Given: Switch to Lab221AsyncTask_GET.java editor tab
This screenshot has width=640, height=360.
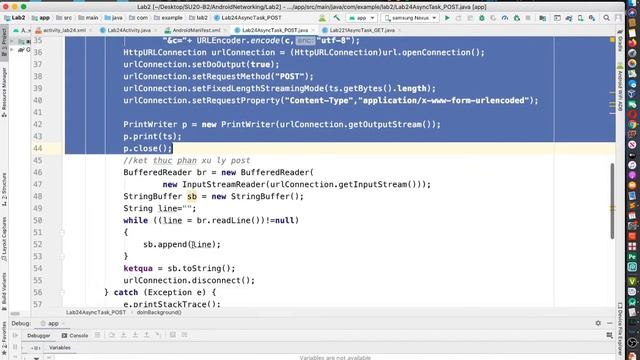Looking at the screenshot, I should (361, 30).
